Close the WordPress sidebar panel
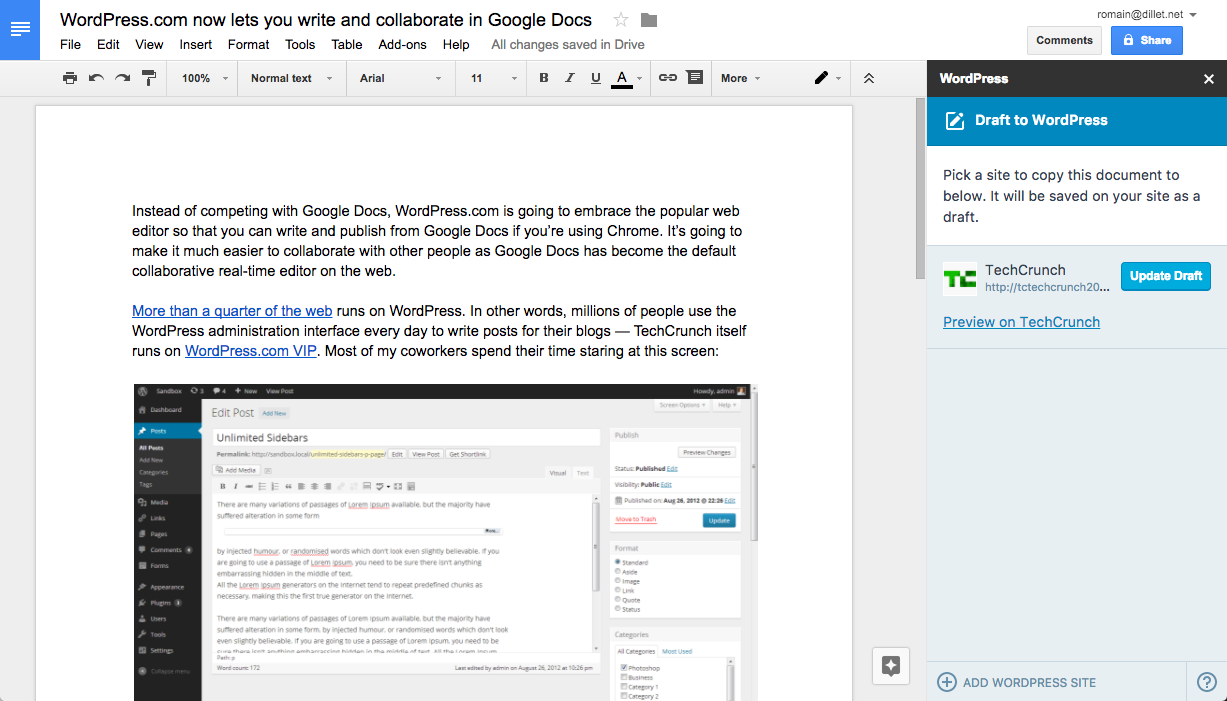 point(1208,79)
